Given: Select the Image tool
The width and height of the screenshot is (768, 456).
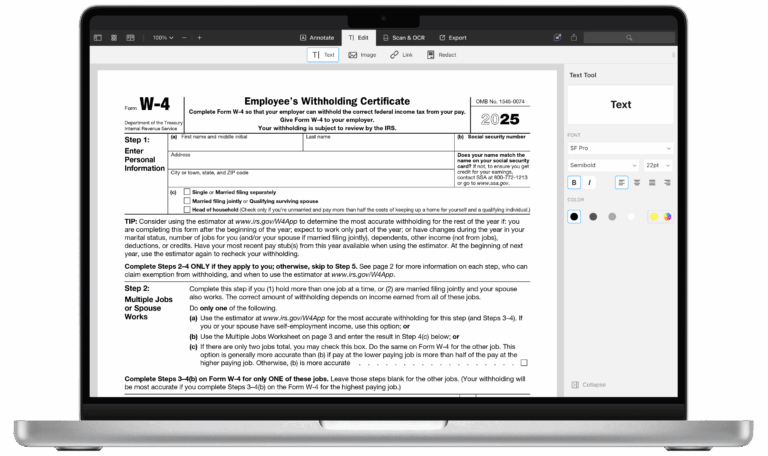Looking at the screenshot, I should [362, 55].
